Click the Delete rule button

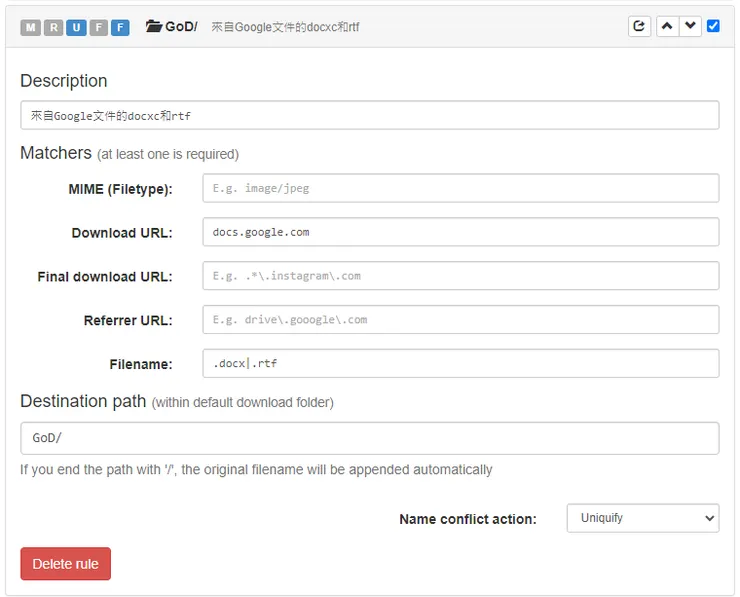tap(65, 564)
